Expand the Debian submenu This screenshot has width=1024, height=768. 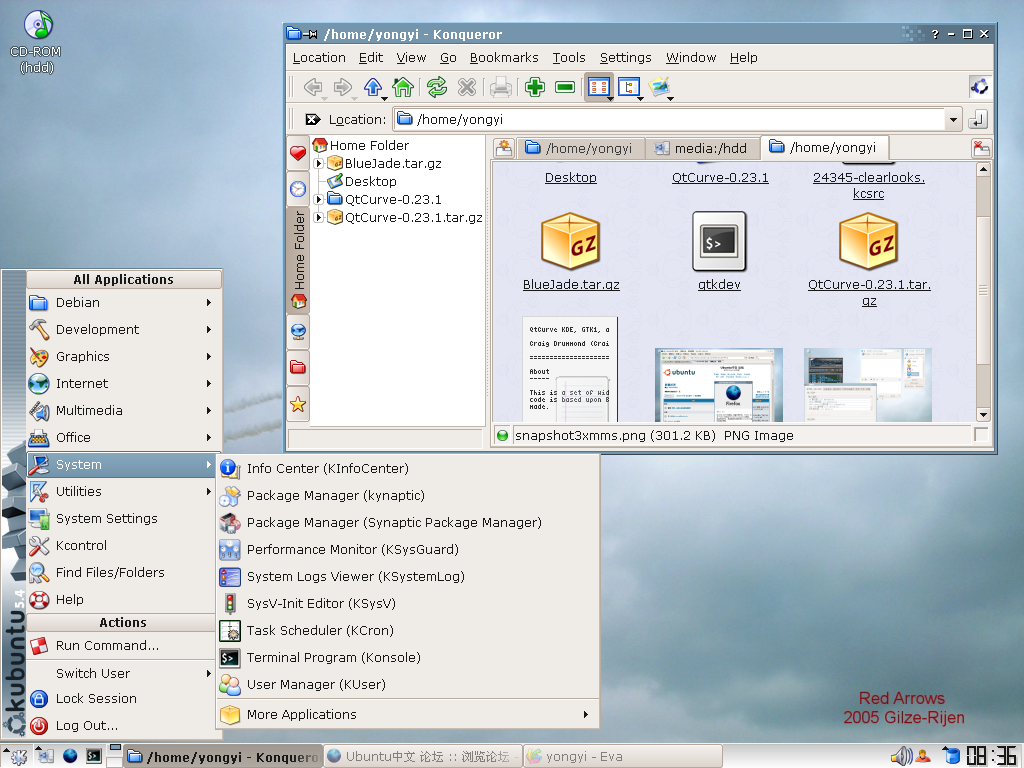124,302
